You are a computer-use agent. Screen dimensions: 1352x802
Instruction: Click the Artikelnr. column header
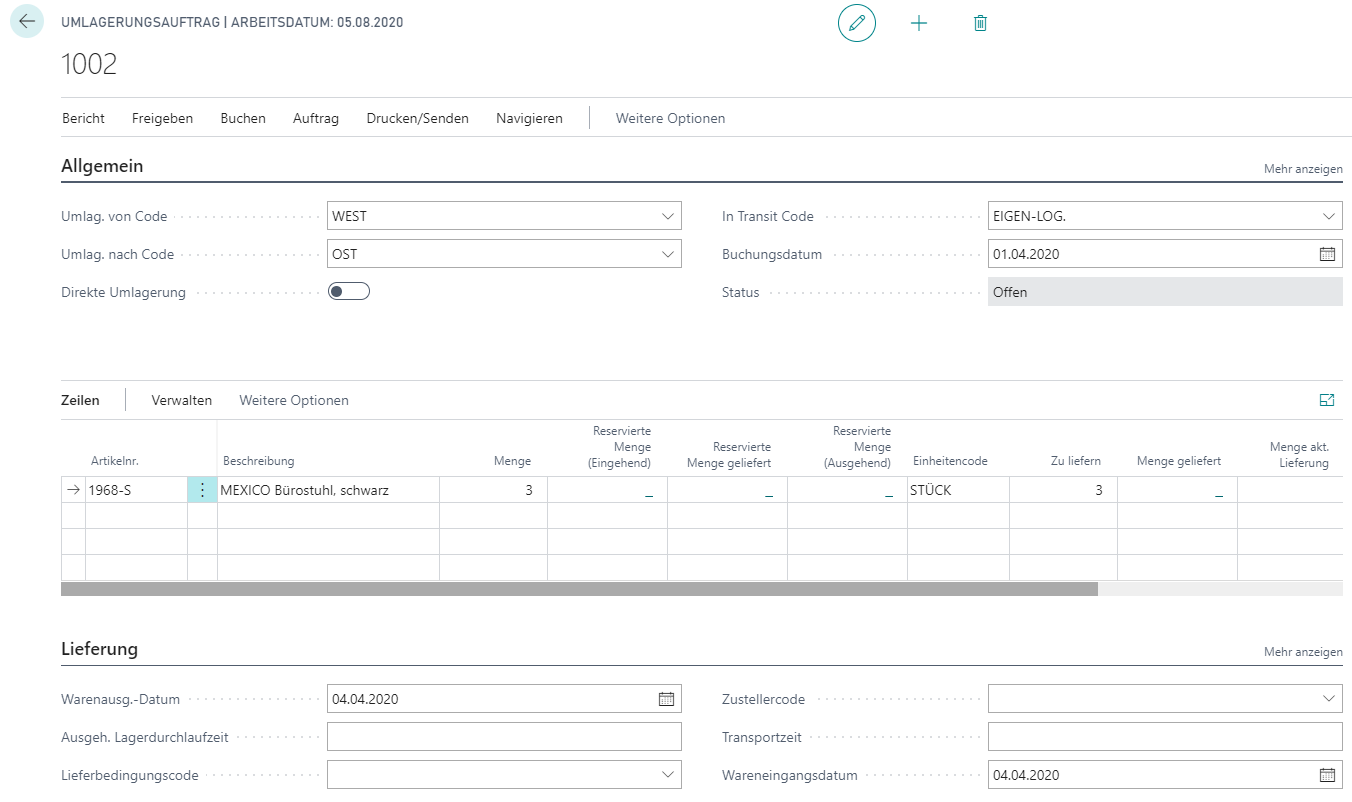(114, 461)
